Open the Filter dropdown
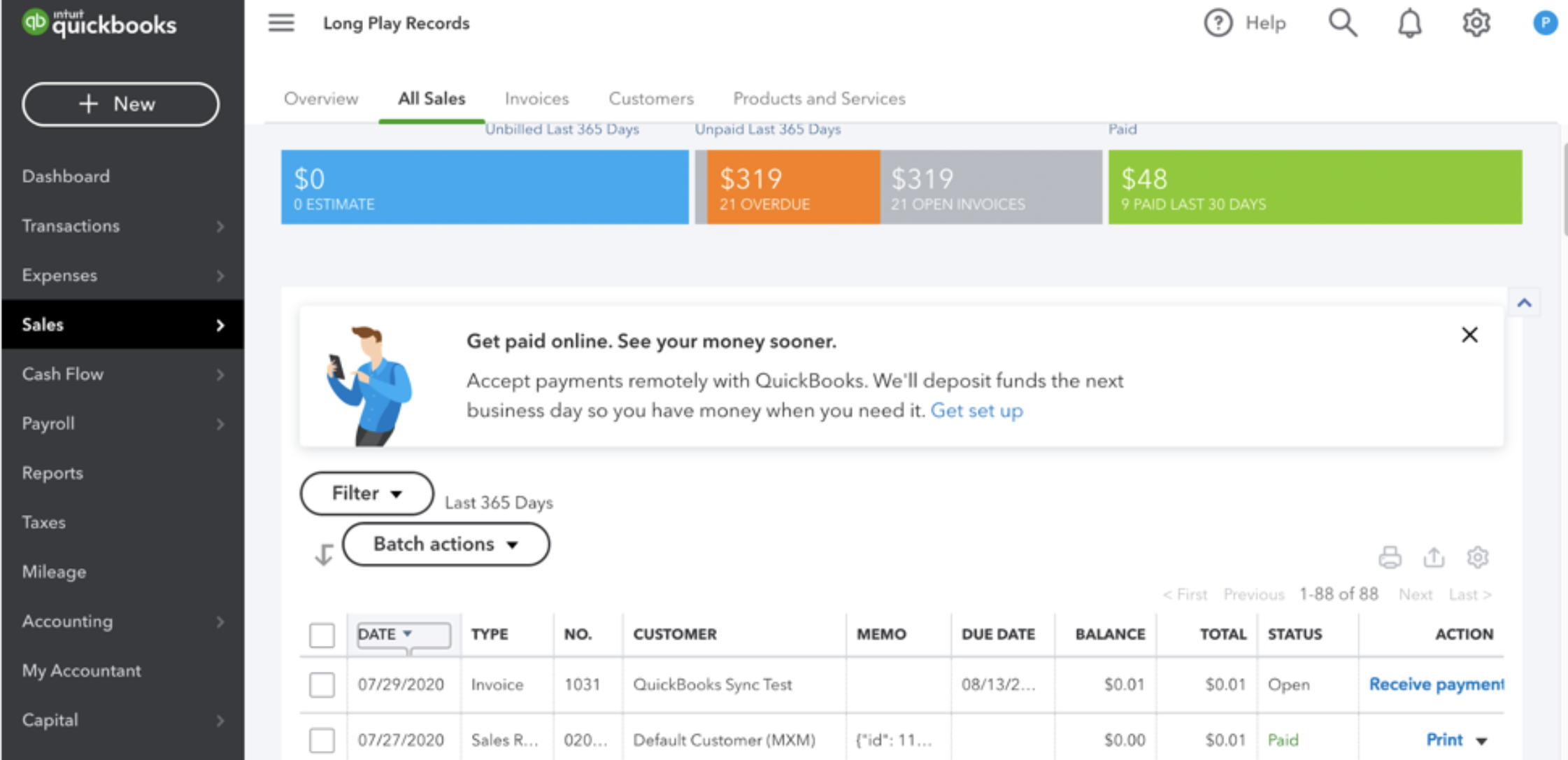Viewport: 1568px width, 760px height. pos(366,493)
